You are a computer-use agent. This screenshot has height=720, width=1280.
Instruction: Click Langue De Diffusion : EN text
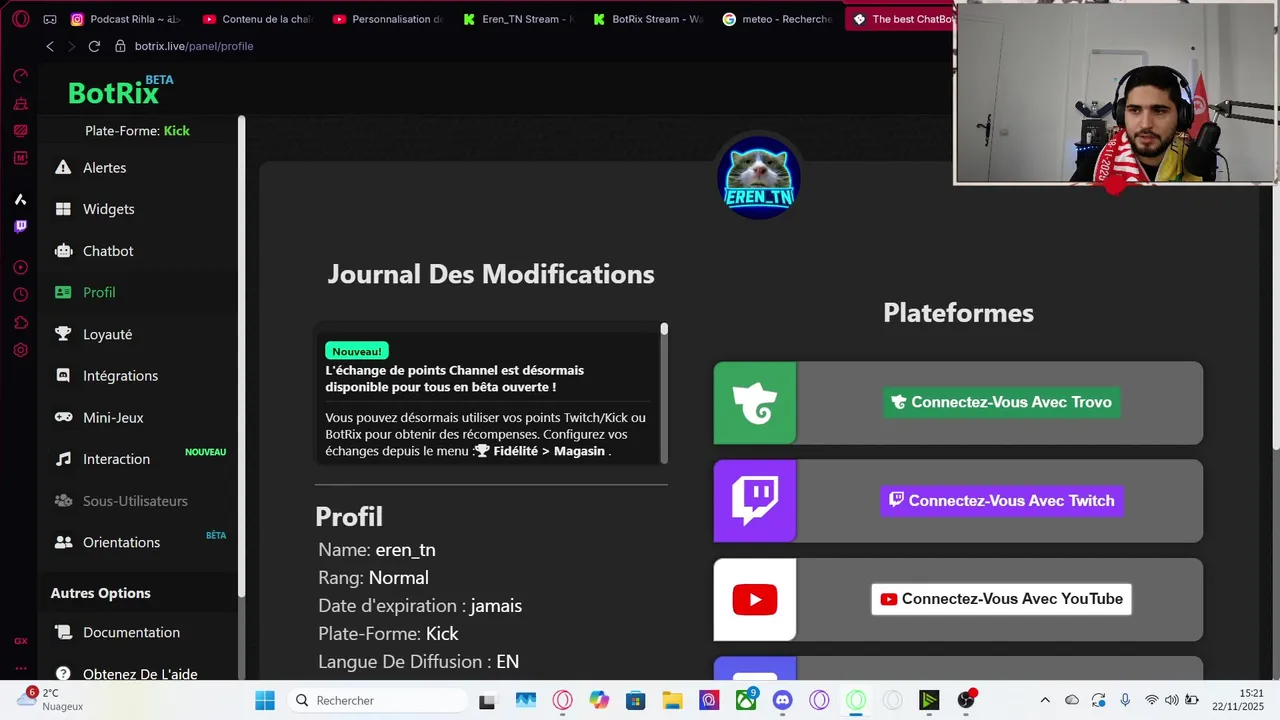(x=418, y=662)
